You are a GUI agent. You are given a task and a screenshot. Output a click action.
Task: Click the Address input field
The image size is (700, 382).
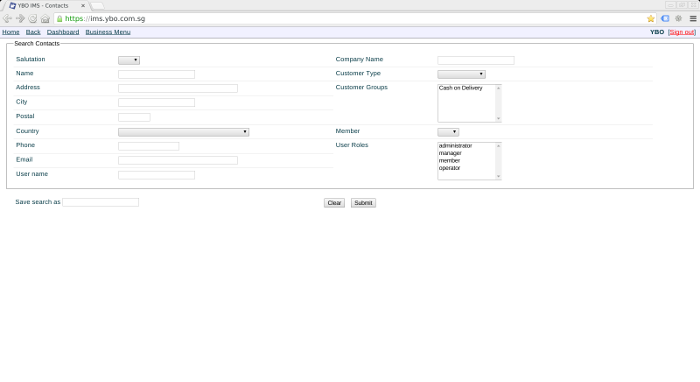point(178,88)
